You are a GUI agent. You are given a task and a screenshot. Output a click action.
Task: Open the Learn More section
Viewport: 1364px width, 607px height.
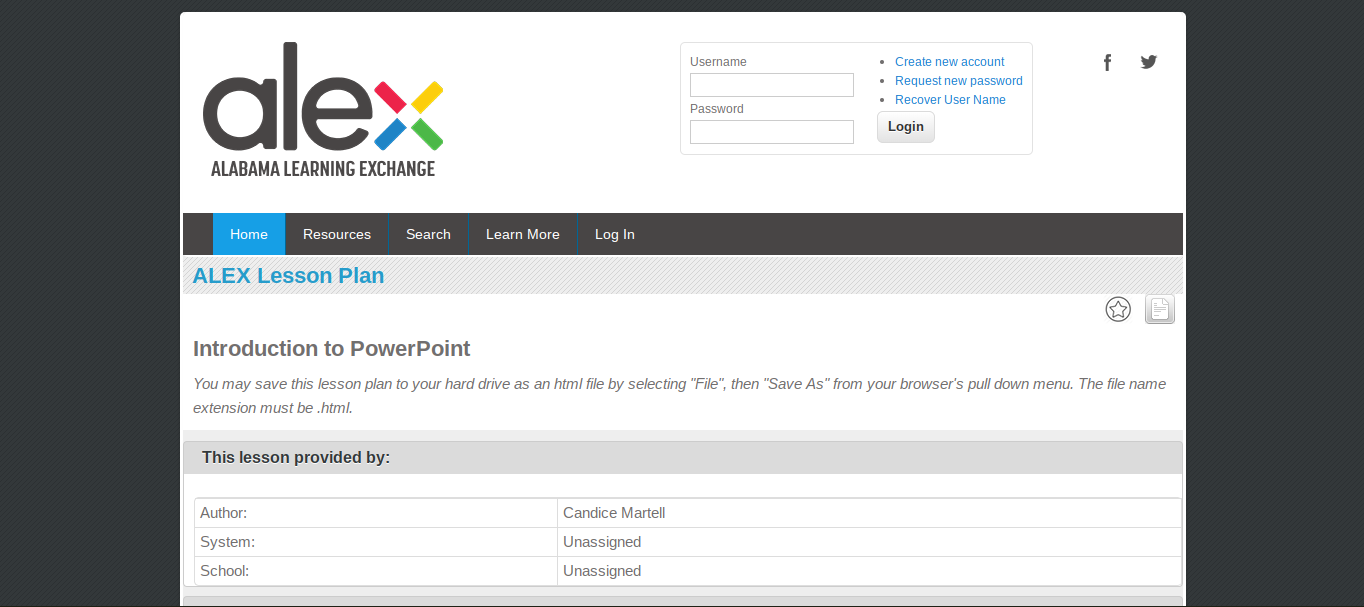(x=522, y=234)
